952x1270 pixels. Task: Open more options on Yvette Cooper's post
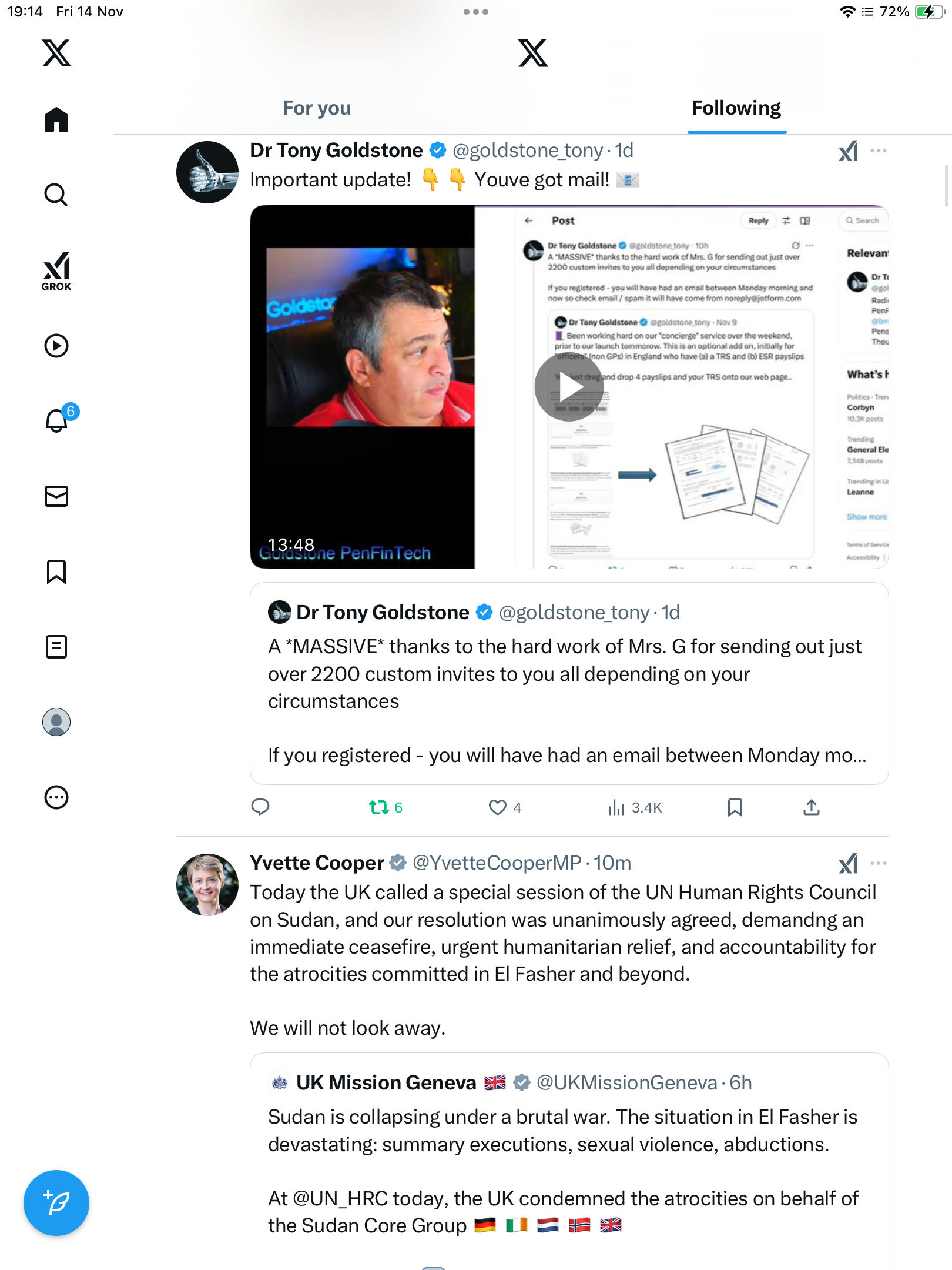(879, 864)
